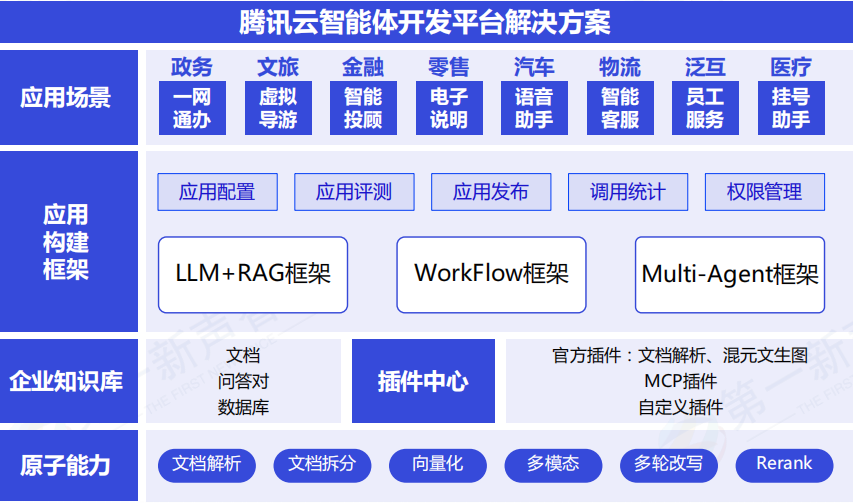Viewport: 853px width, 503px height.
Task: Click the 泛互 industry heading
Action: pos(705,67)
